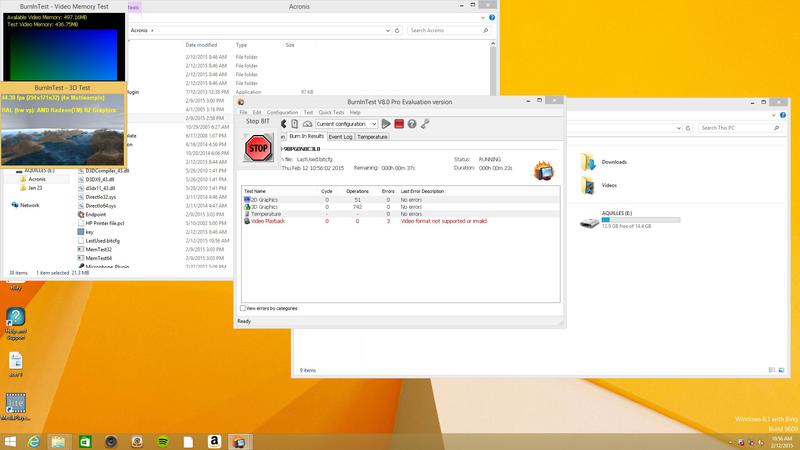800x450 pixels.
Task: Select DirectIo32.sys file
Action: [101, 197]
